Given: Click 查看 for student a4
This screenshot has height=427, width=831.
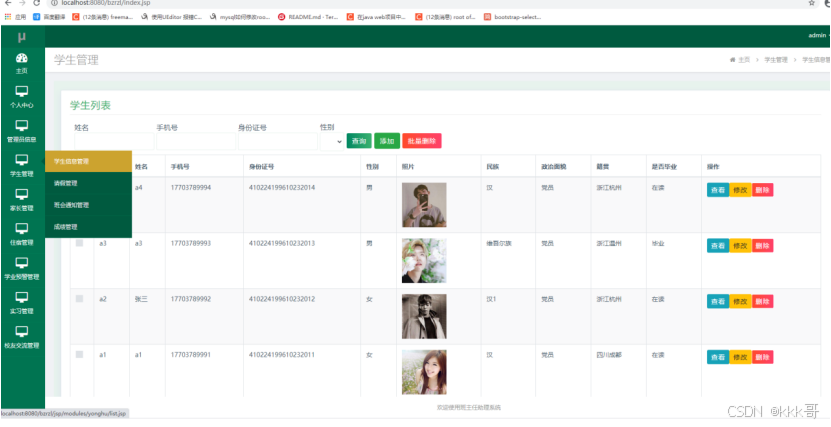Looking at the screenshot, I should pyautogui.click(x=718, y=190).
